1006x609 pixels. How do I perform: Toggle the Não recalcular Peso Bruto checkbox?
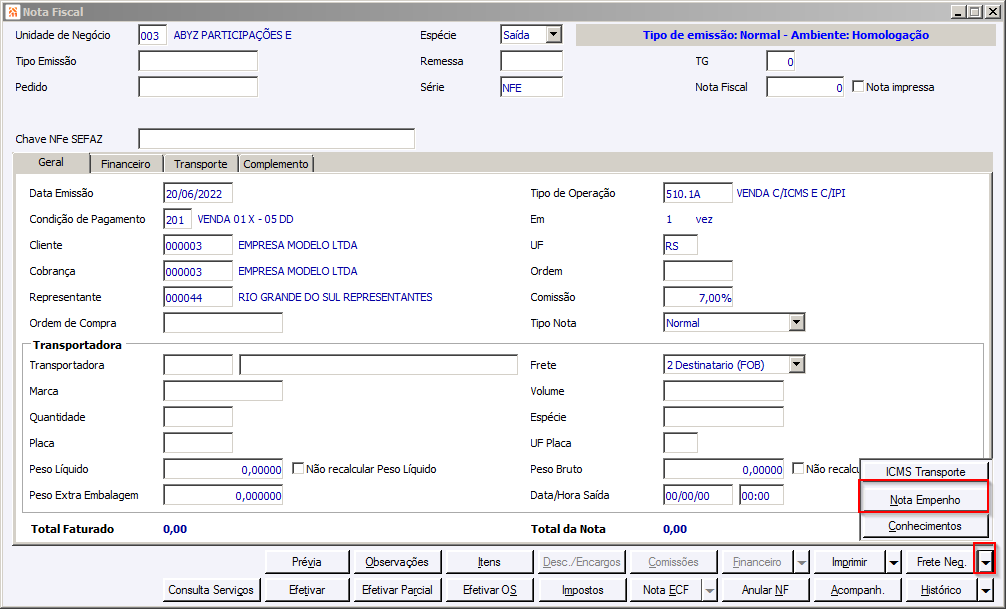pos(798,468)
